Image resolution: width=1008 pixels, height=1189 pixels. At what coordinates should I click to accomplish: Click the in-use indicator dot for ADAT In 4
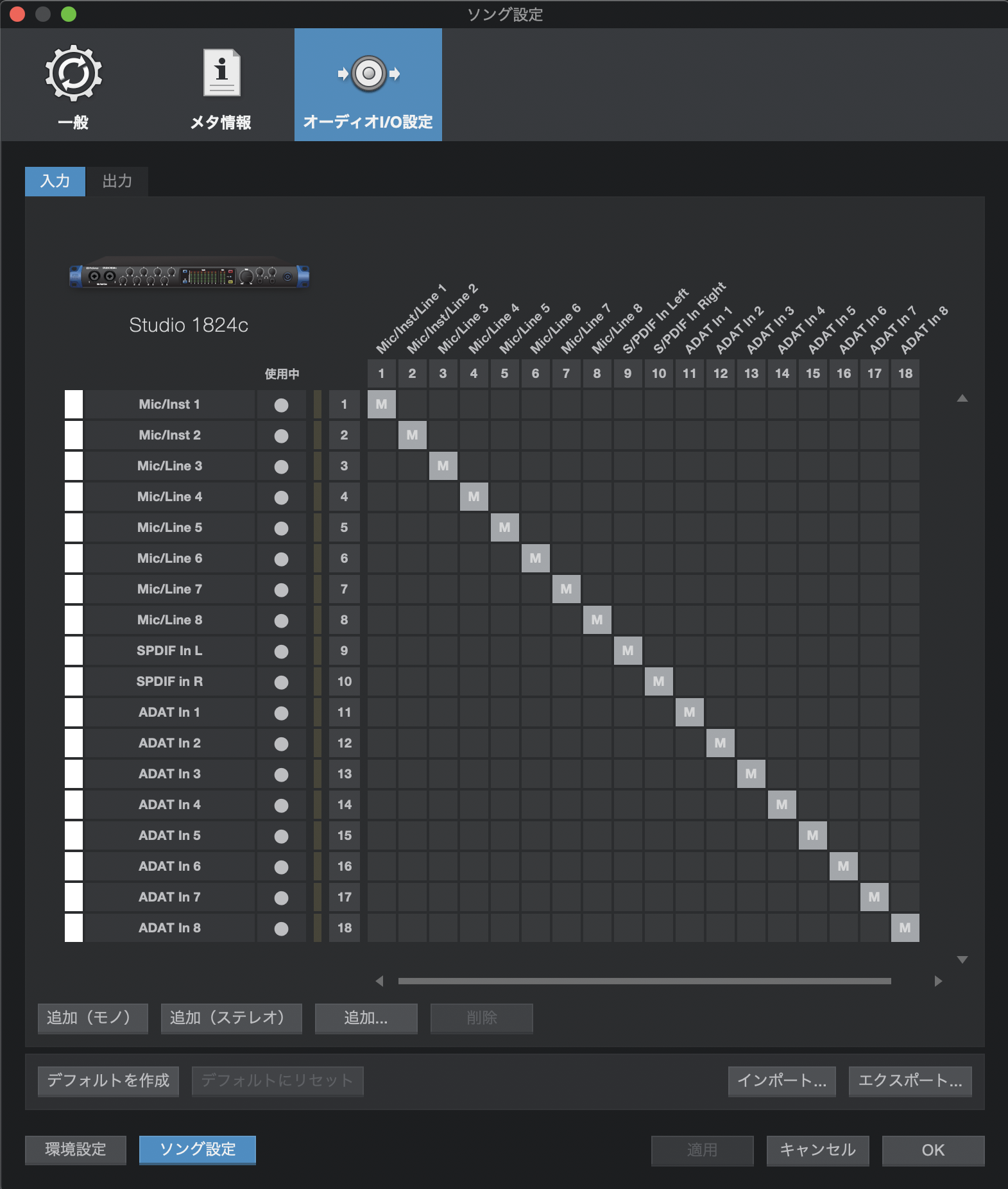pyautogui.click(x=281, y=805)
